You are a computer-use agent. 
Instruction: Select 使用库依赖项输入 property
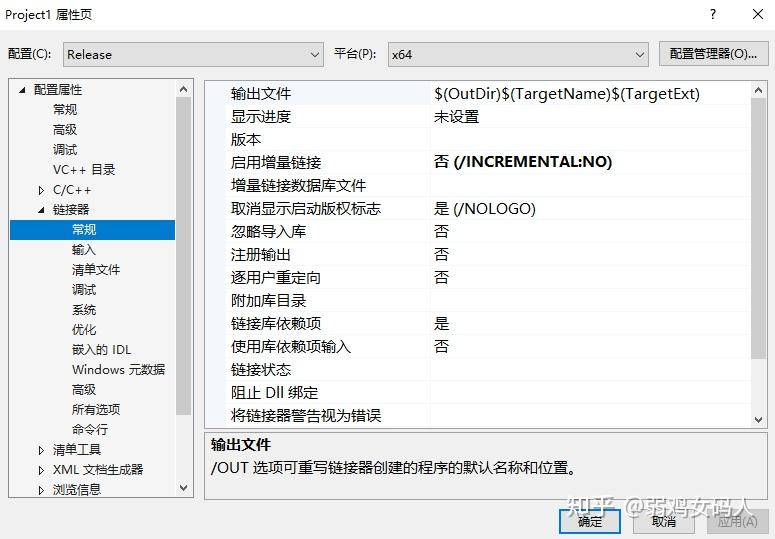[291, 346]
